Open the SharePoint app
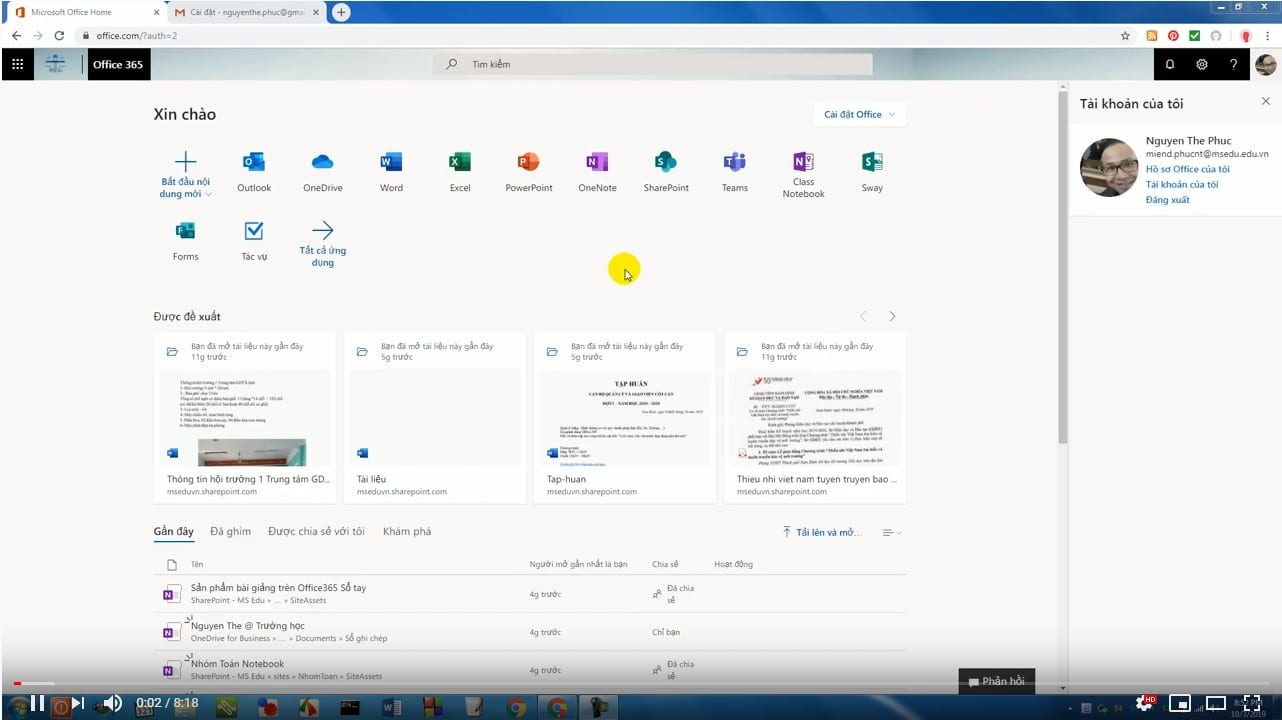The height and width of the screenshot is (720, 1282). 666,172
